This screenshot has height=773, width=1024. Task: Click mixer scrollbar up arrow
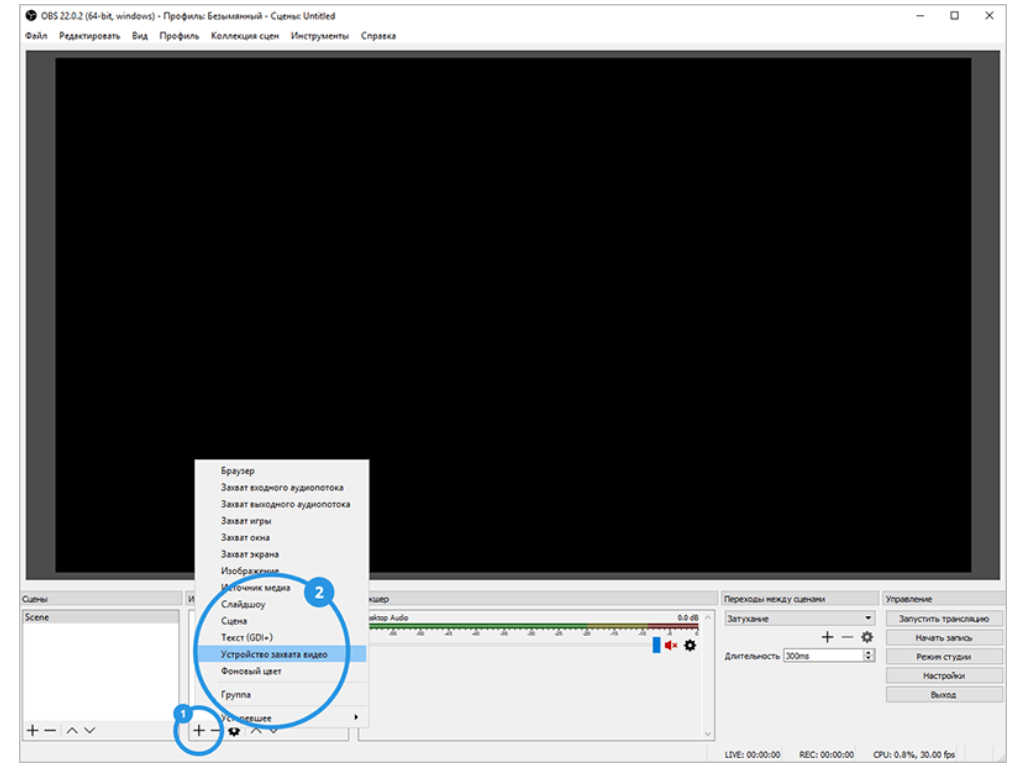click(707, 617)
